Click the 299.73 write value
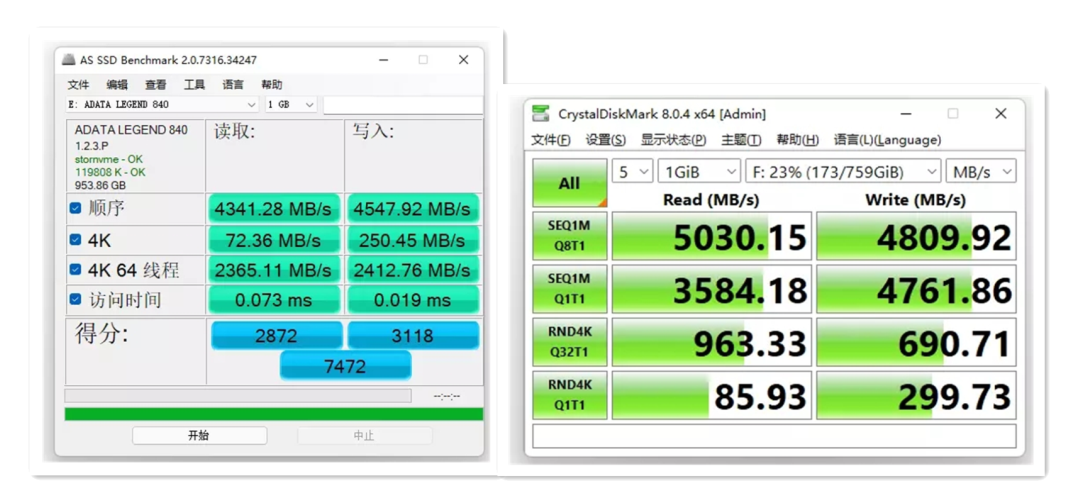Image resolution: width=1076 pixels, height=497 pixels. 916,395
